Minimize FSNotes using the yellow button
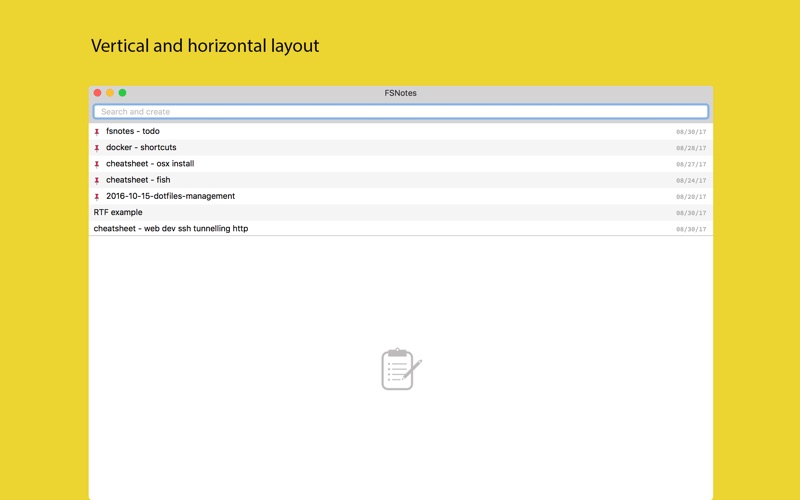The height and width of the screenshot is (500, 800). [x=110, y=93]
